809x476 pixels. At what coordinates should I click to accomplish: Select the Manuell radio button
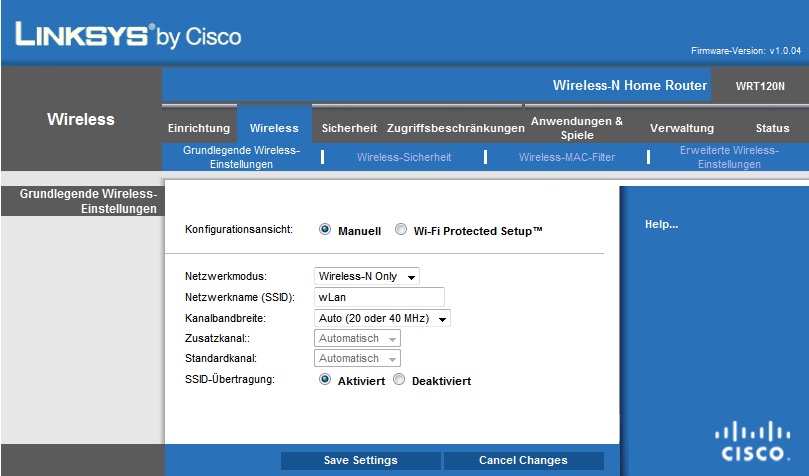point(325,229)
